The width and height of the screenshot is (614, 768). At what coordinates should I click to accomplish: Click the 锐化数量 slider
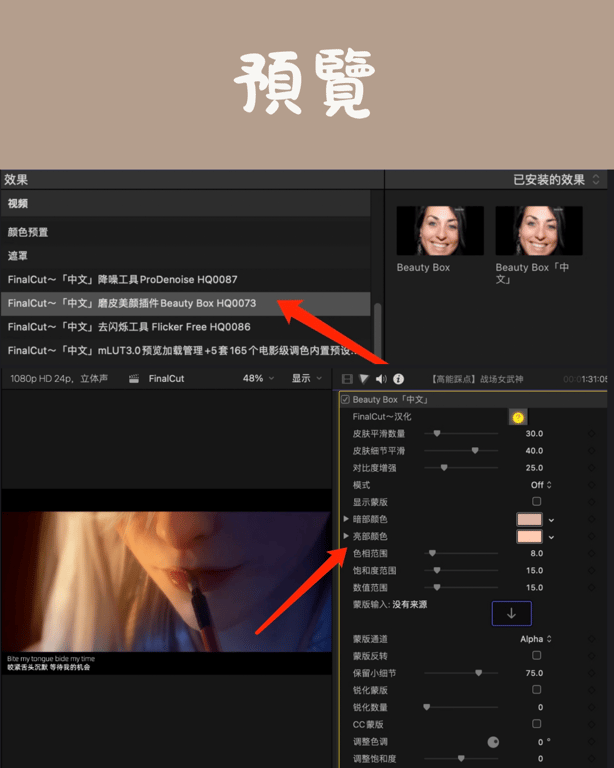461,707
